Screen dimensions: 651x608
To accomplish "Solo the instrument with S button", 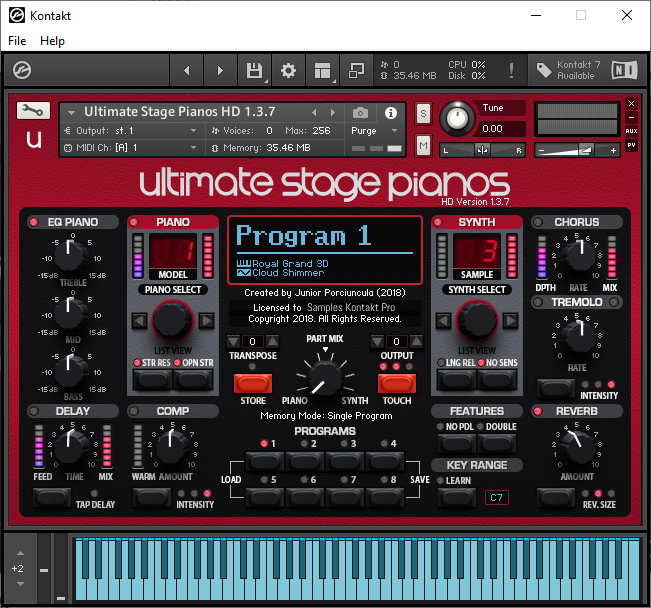I will [423, 113].
